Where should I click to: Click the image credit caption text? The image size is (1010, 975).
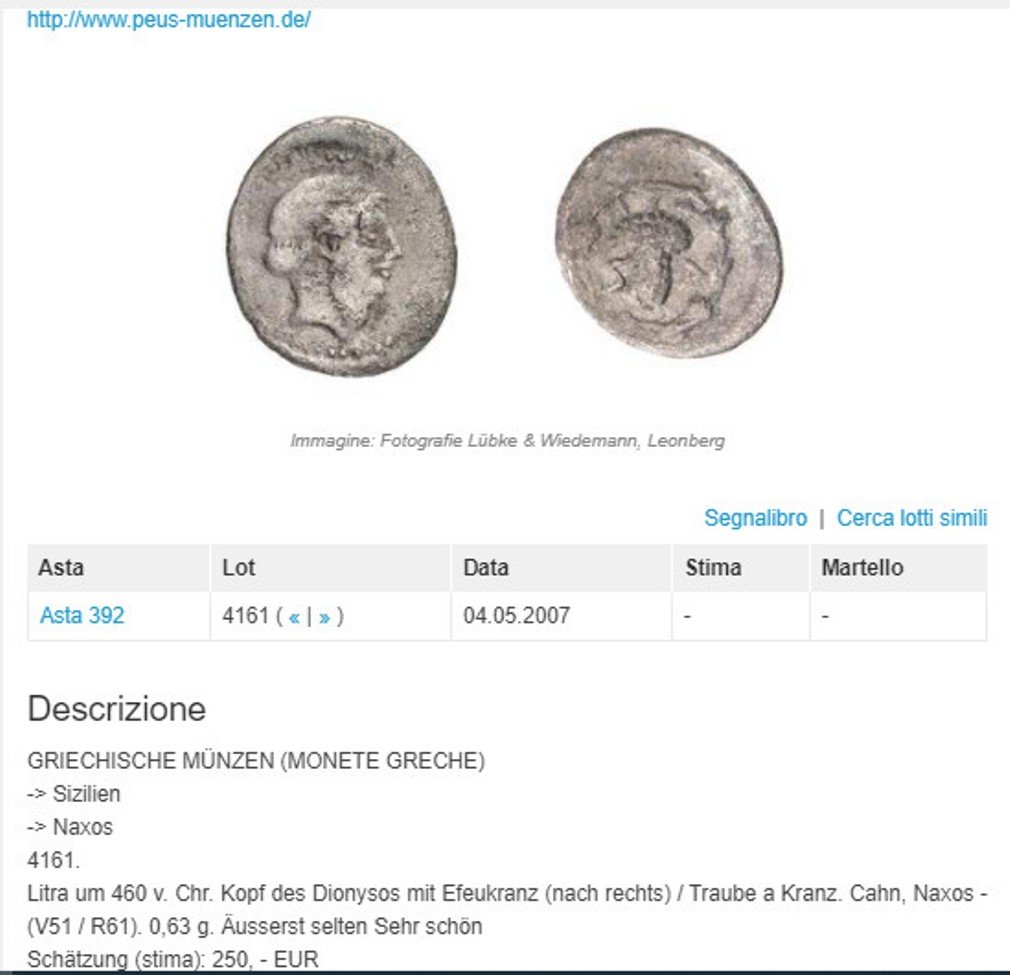[x=508, y=440]
